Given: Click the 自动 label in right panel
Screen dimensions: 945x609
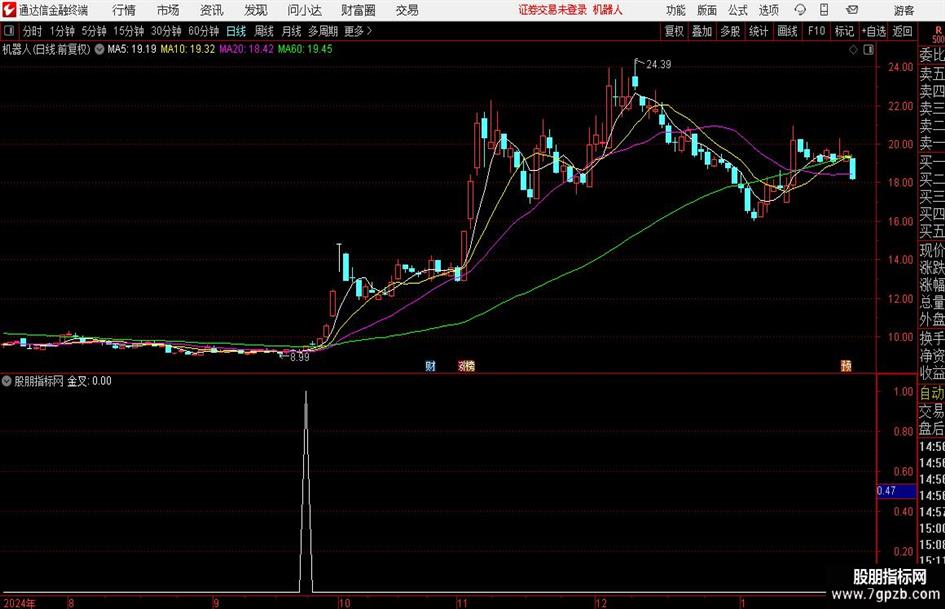Looking at the screenshot, I should [x=931, y=393].
